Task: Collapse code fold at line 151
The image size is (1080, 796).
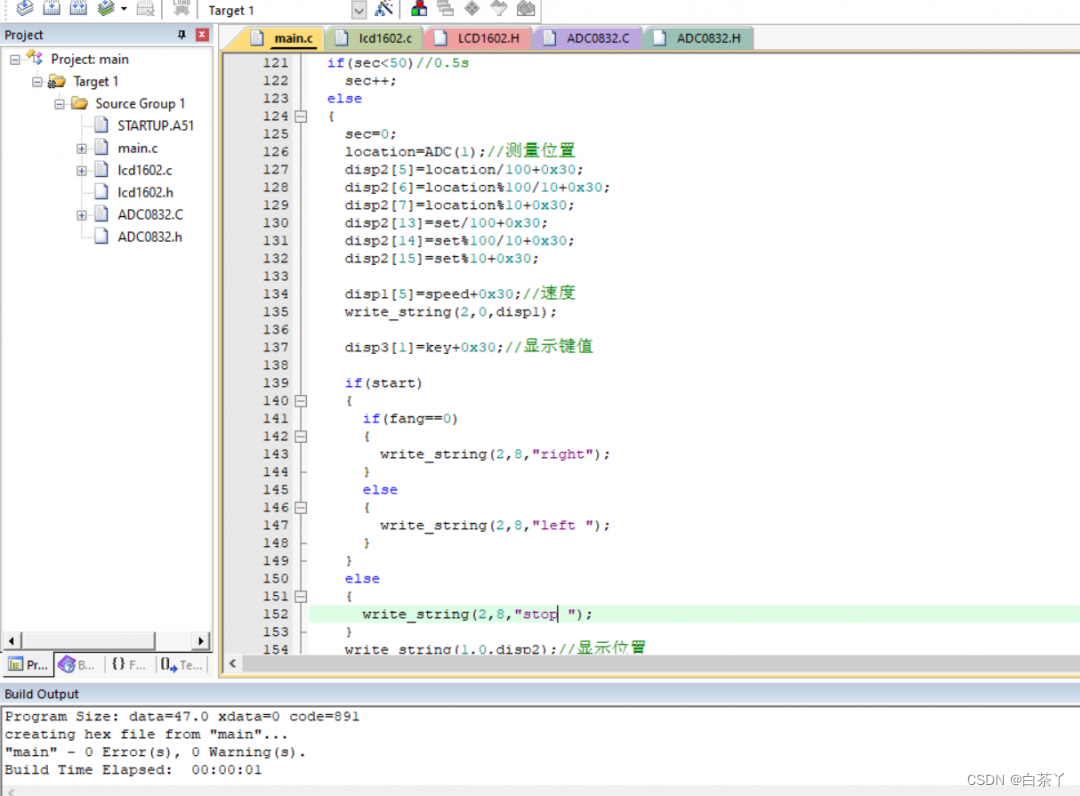Action: coord(301,597)
